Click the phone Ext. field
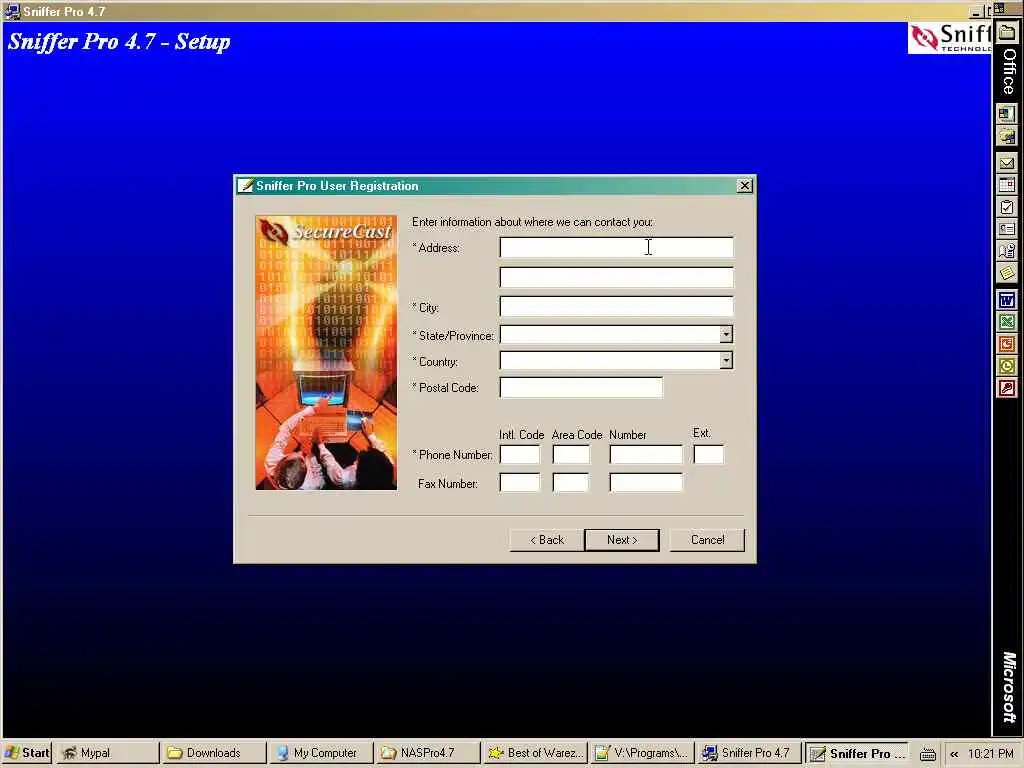 pos(709,454)
